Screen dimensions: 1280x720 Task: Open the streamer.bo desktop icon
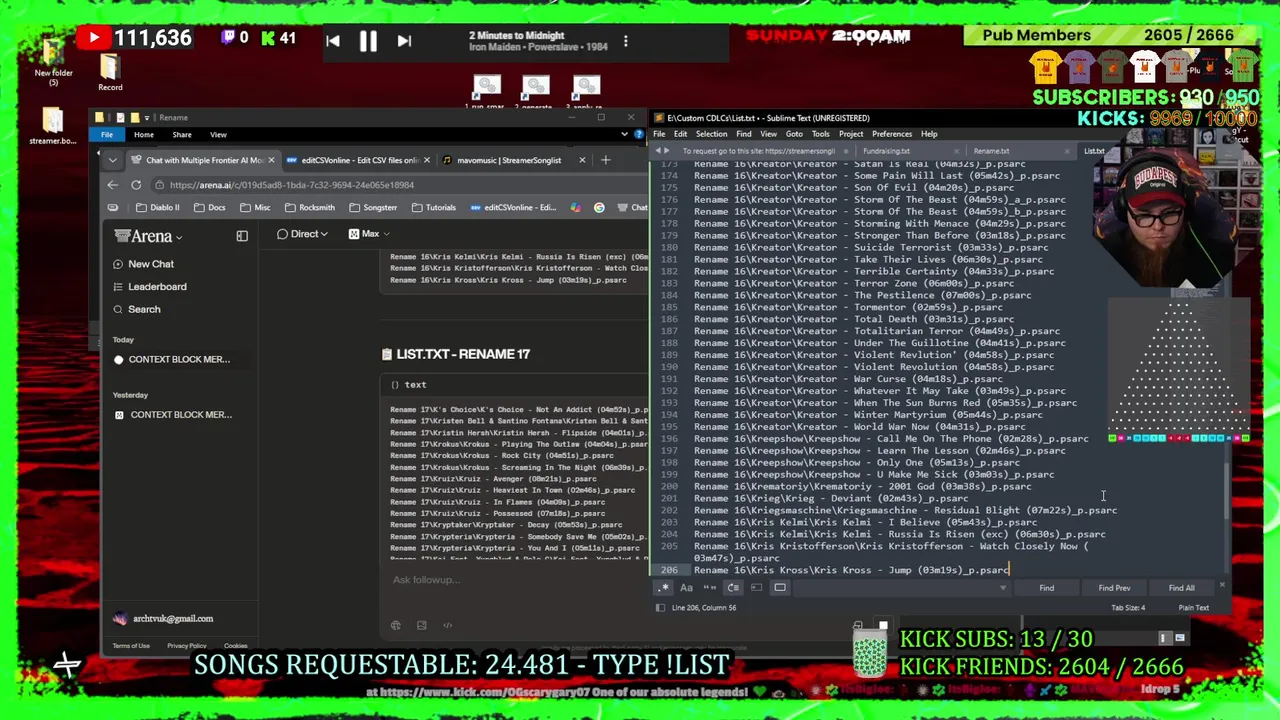point(53,125)
